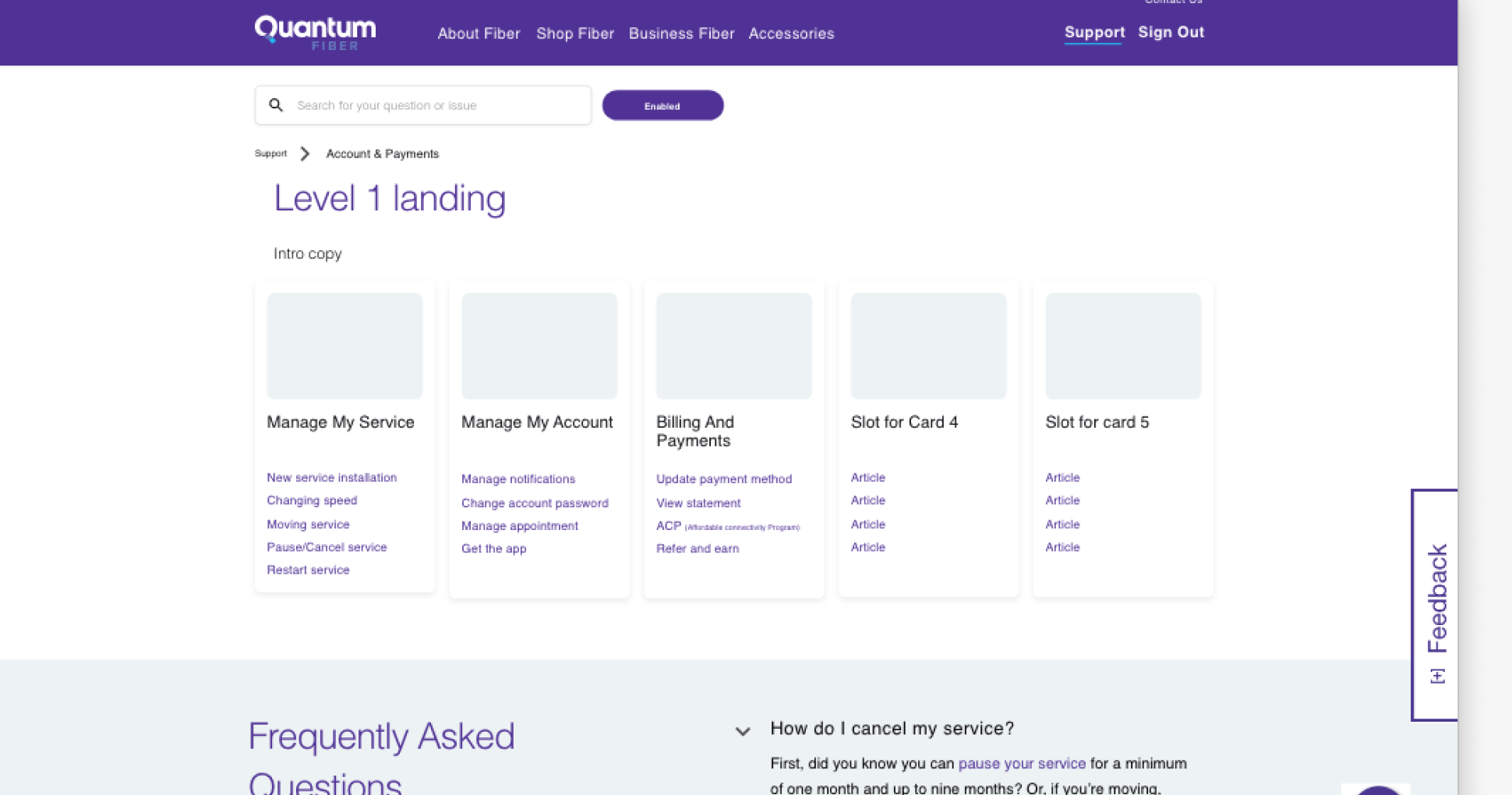Open Manage notifications link

(x=518, y=479)
